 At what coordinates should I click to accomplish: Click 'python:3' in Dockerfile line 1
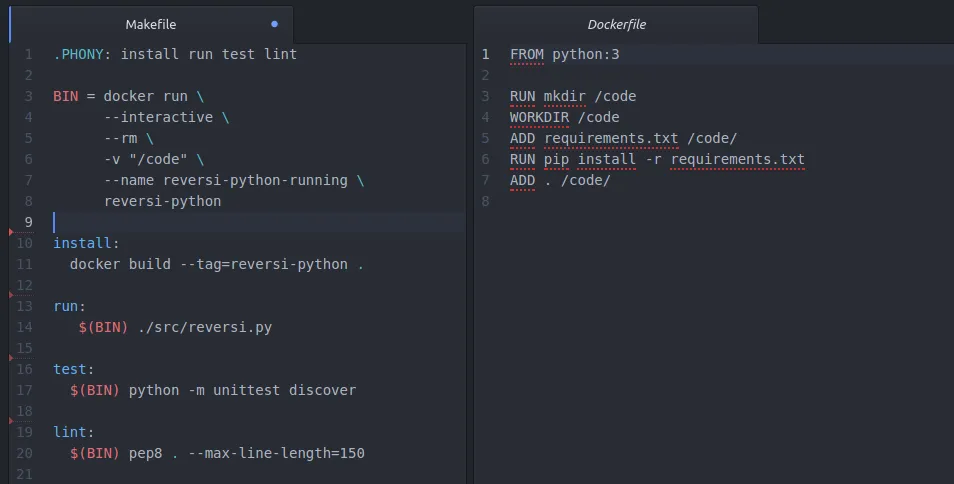pyautogui.click(x=586, y=54)
